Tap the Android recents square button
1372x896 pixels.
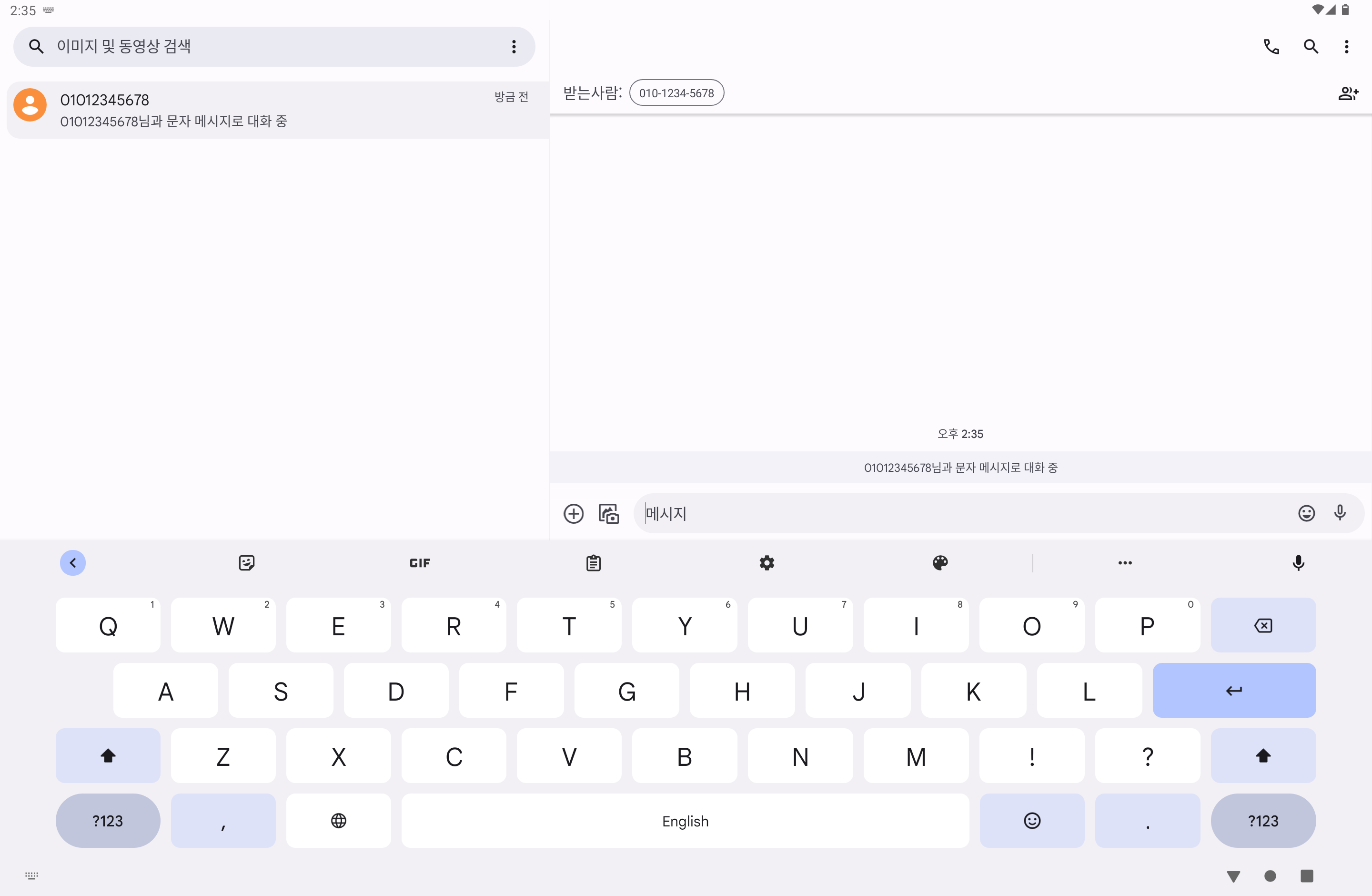1306,876
